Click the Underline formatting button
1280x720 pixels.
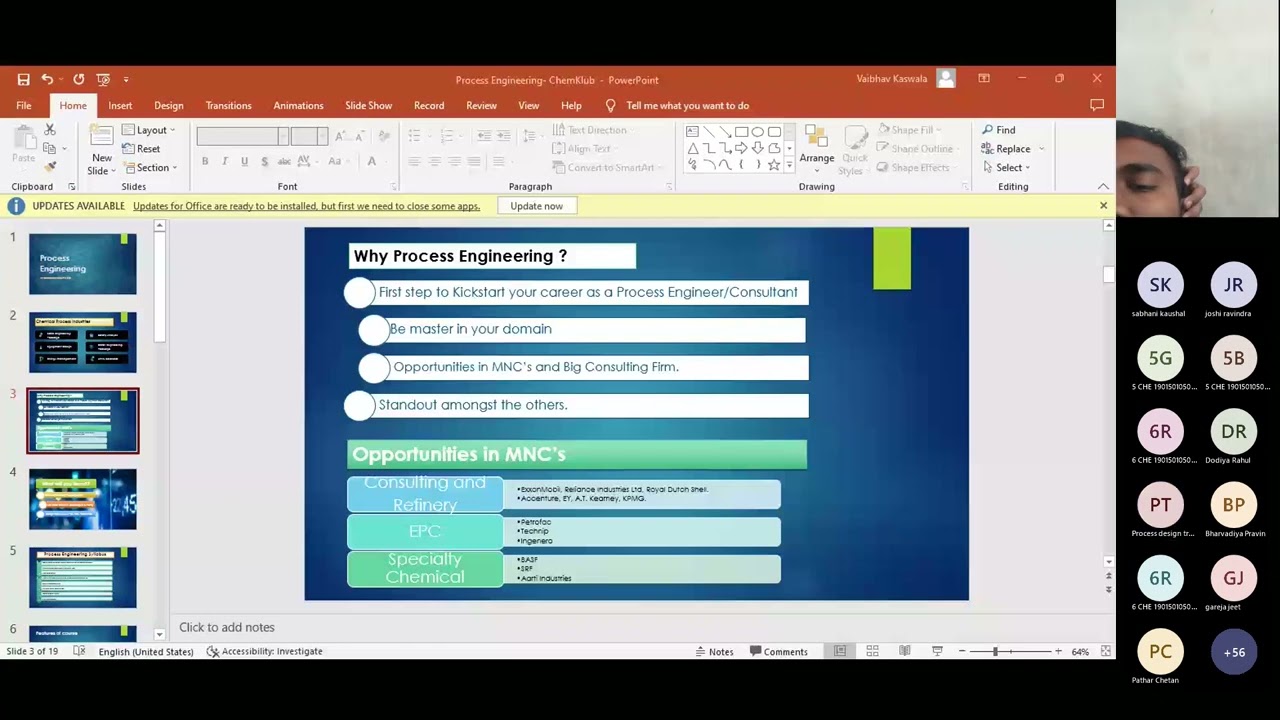(x=243, y=161)
